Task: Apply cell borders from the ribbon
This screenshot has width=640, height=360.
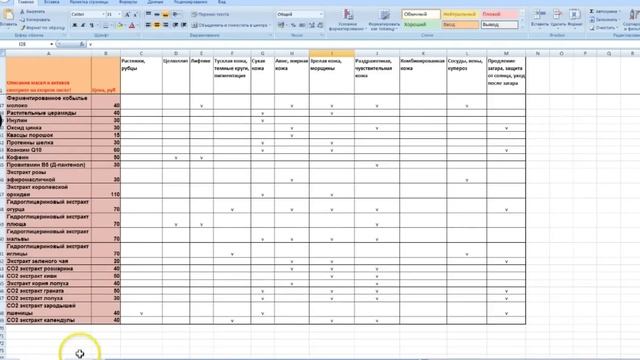Action: [106, 26]
